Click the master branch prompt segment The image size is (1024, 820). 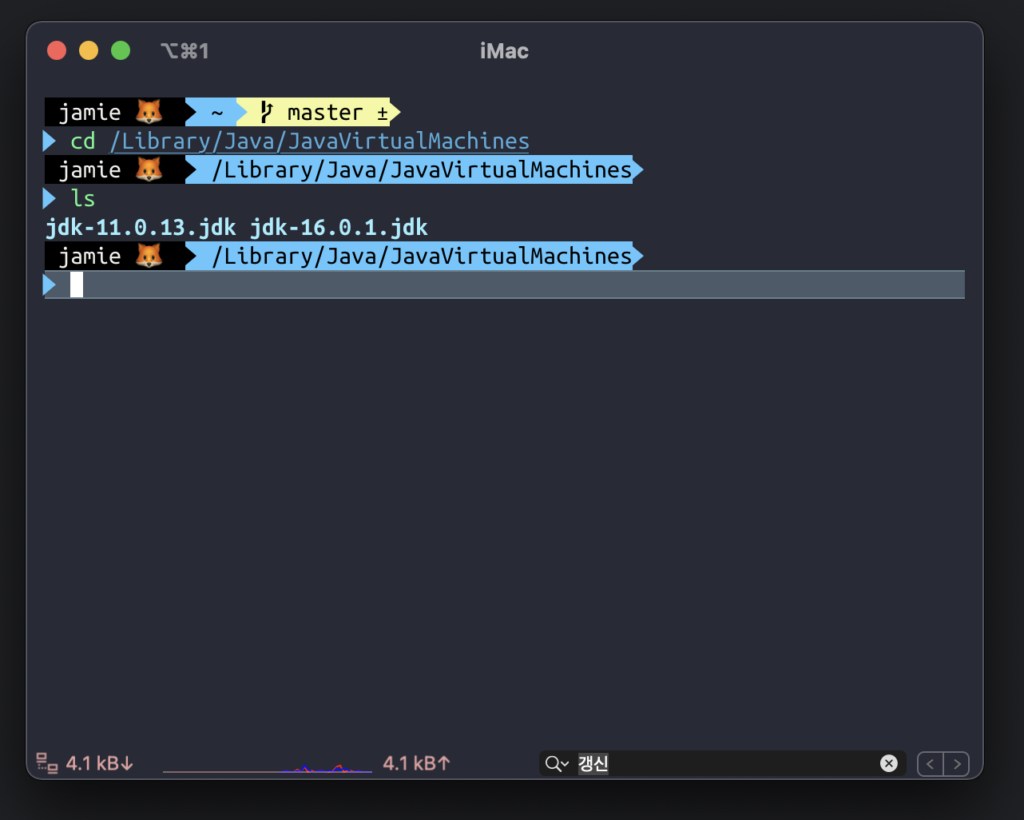pyautogui.click(x=319, y=112)
